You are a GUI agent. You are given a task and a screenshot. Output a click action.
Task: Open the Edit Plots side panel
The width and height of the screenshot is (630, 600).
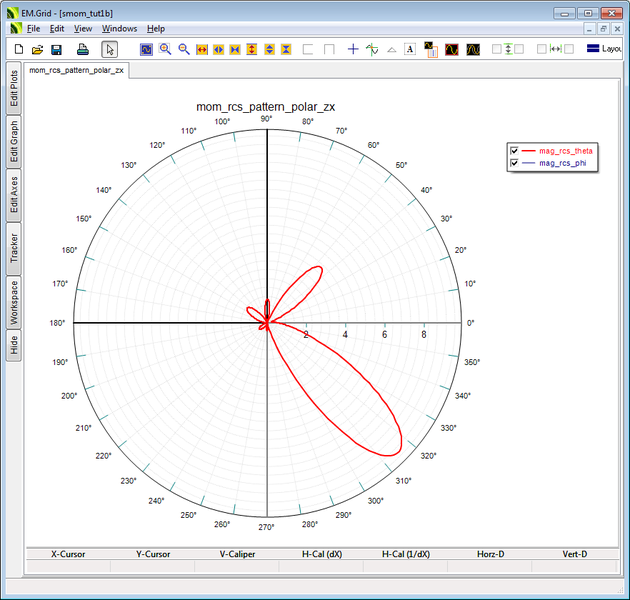point(14,88)
